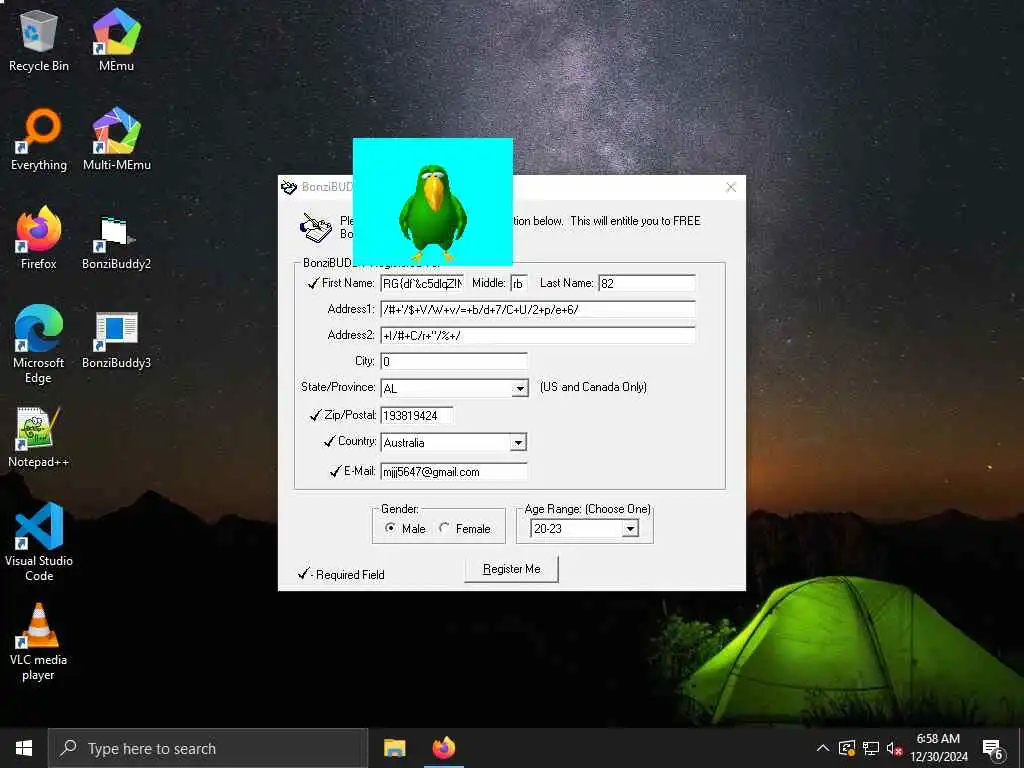Expand the State/Province dropdown
The width and height of the screenshot is (1024, 768).
coord(520,389)
